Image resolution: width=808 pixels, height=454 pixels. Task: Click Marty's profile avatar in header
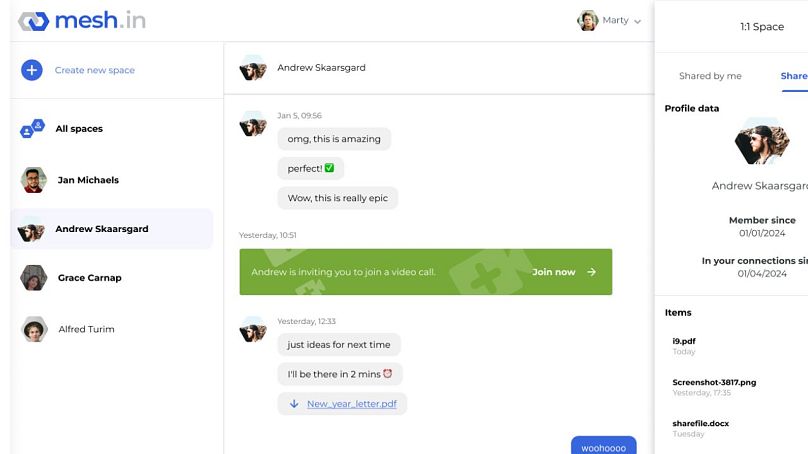[x=588, y=21]
